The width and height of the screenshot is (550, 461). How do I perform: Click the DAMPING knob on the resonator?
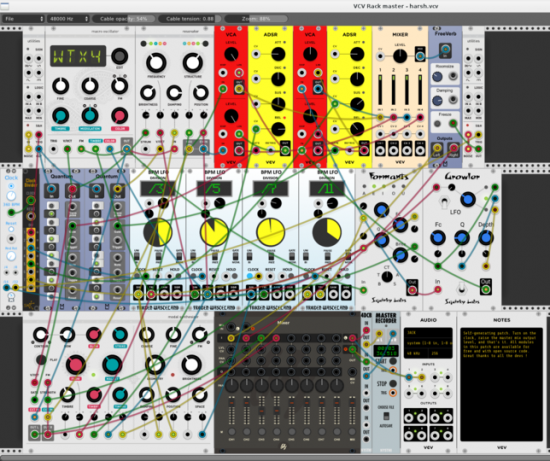click(x=174, y=93)
